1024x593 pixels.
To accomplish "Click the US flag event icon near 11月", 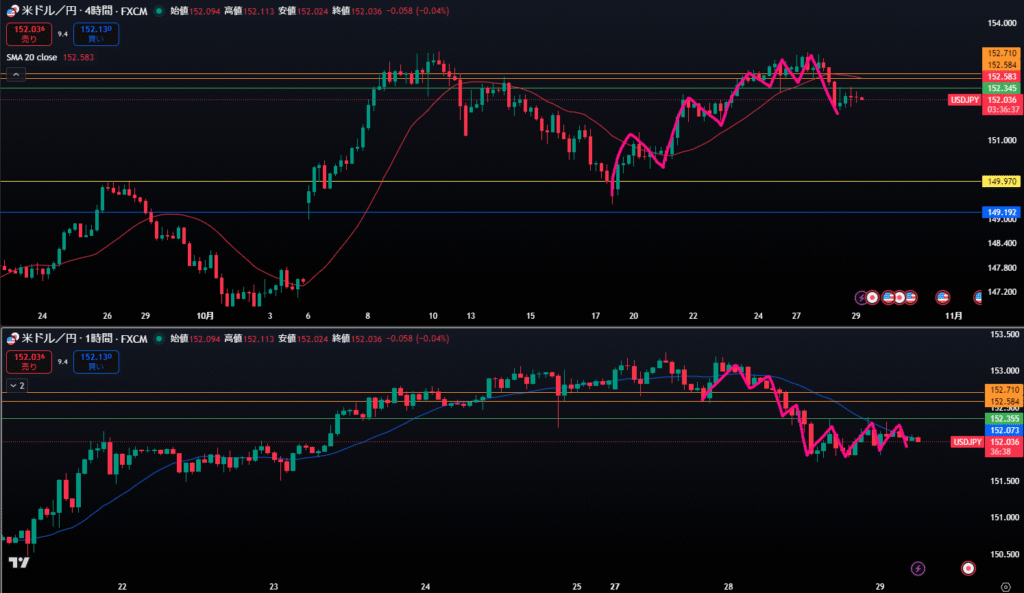I will click(941, 297).
